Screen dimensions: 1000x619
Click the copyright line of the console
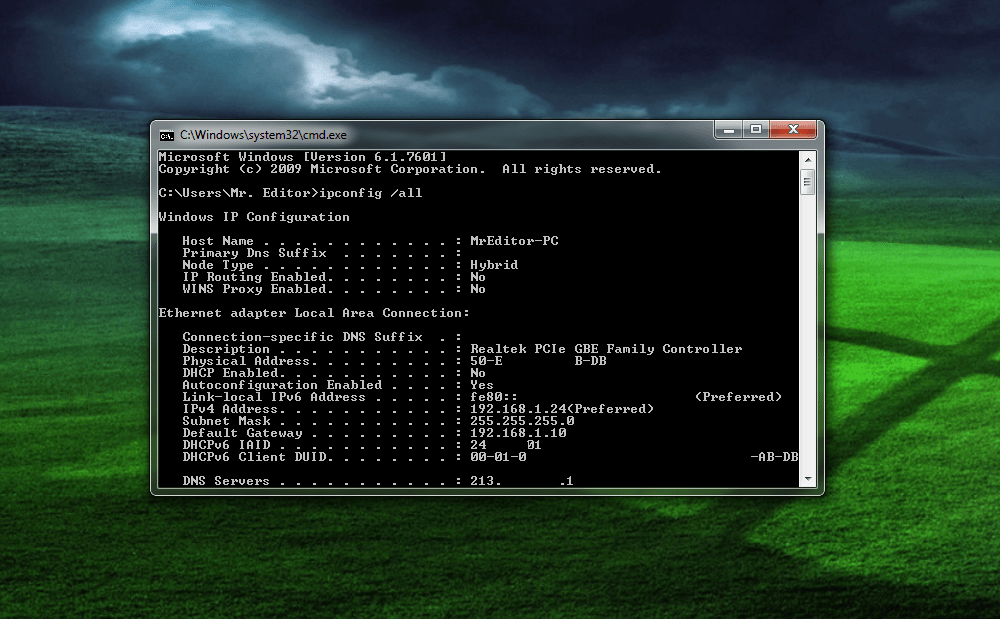click(409, 169)
